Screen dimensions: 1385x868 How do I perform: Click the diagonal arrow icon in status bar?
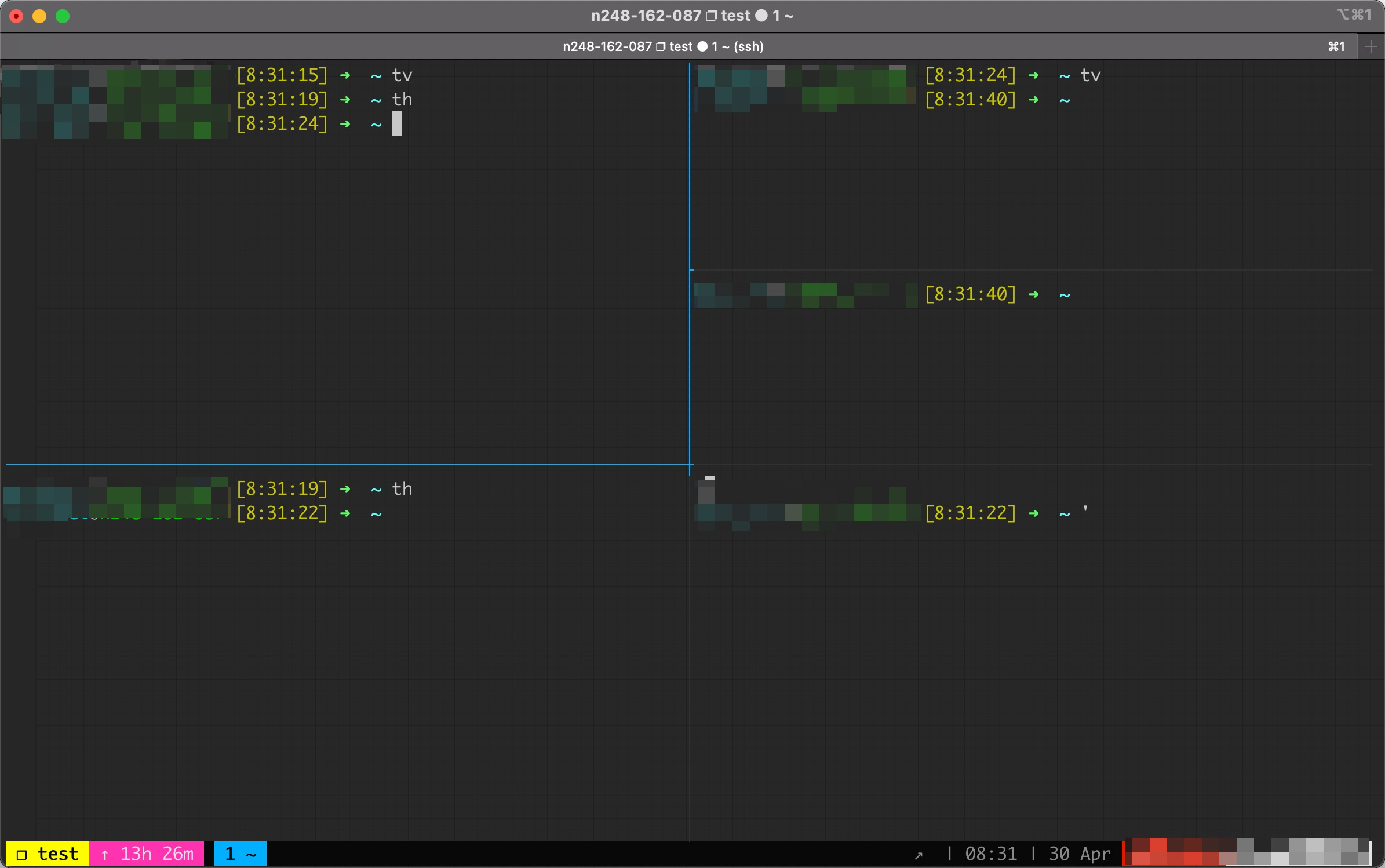pos(919,855)
